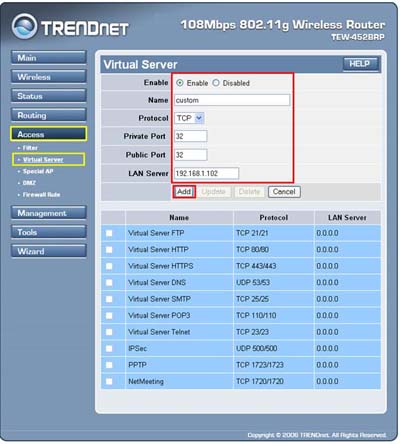Open the Wireless menu

(x=49, y=77)
